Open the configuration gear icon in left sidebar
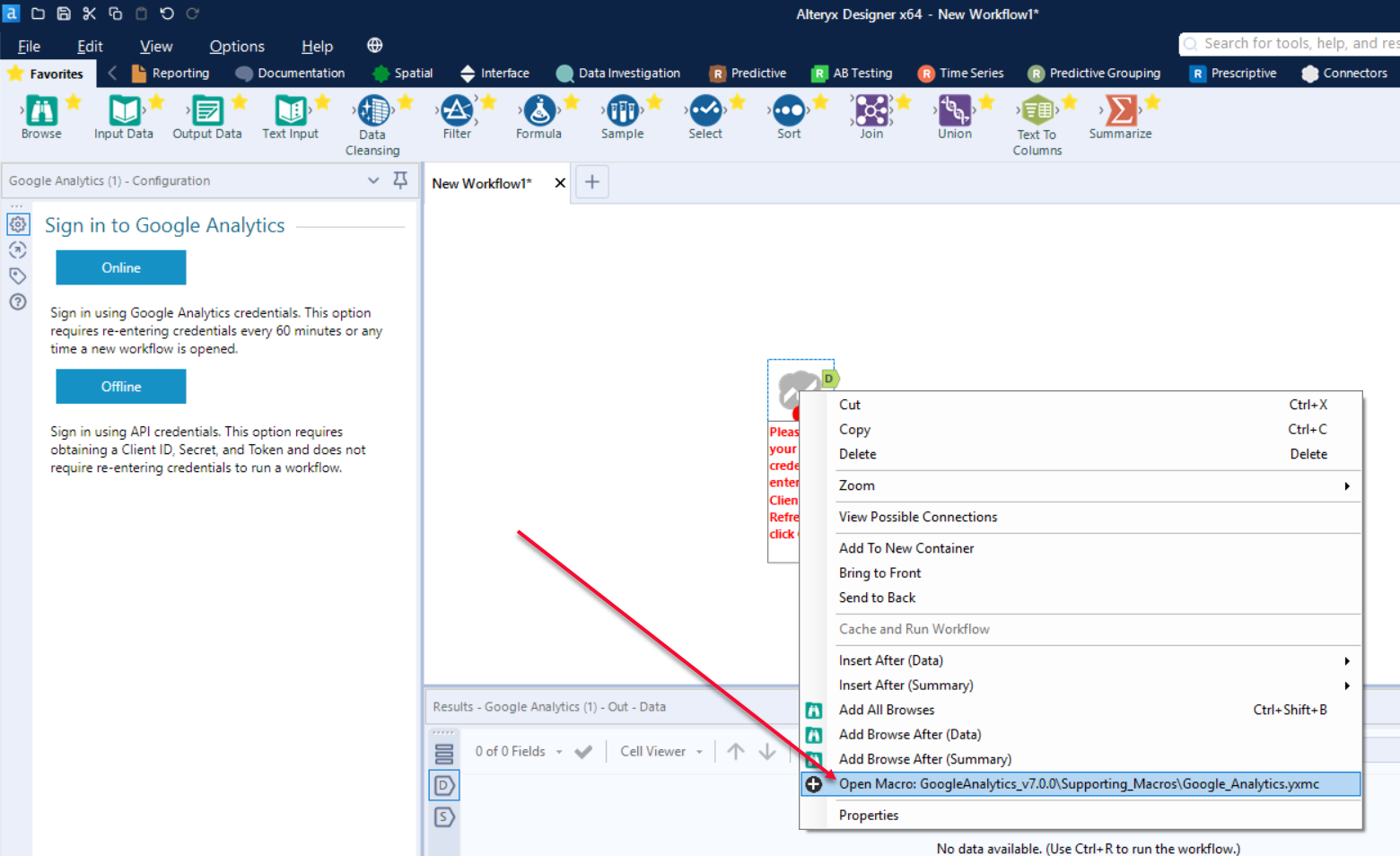This screenshot has width=1400, height=856. tap(18, 224)
